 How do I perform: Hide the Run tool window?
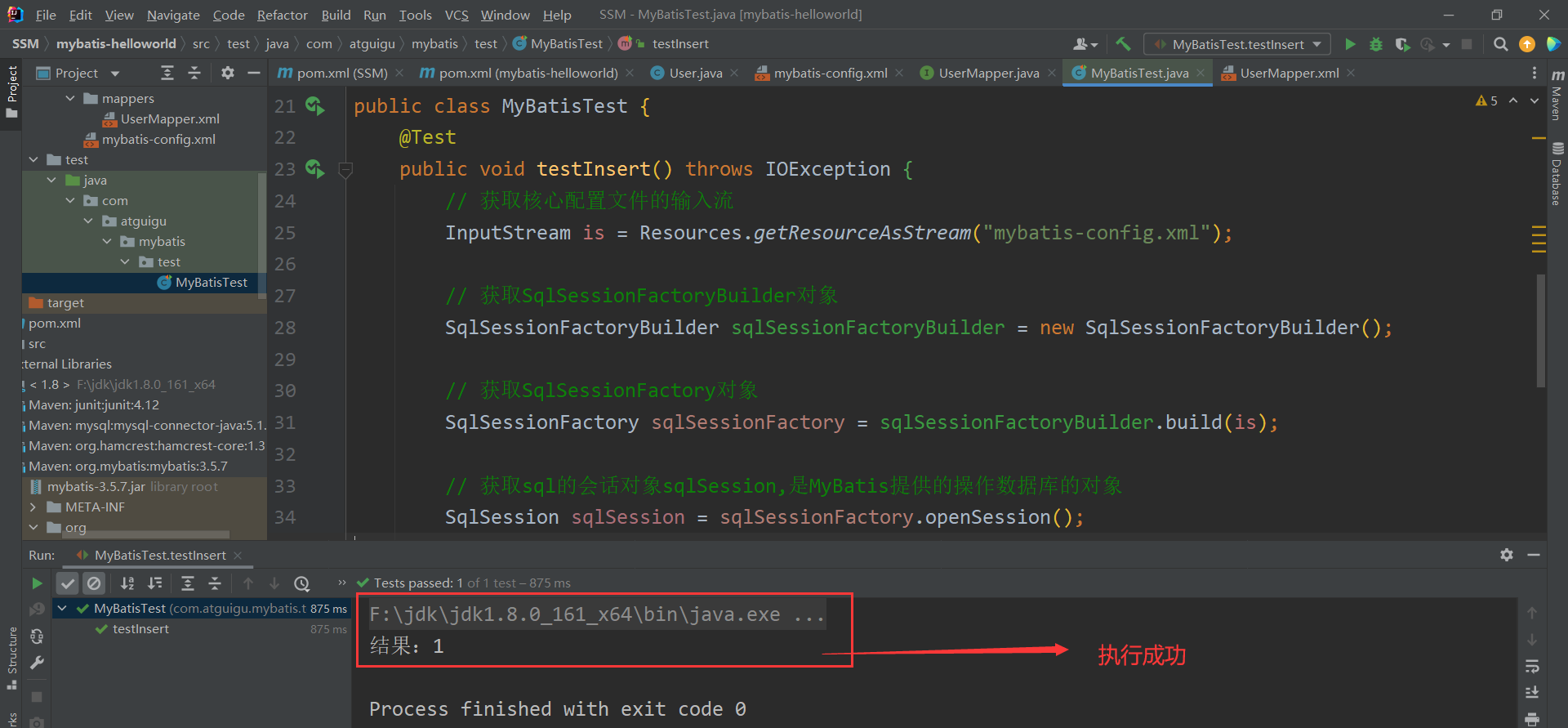pyautogui.click(x=1534, y=555)
